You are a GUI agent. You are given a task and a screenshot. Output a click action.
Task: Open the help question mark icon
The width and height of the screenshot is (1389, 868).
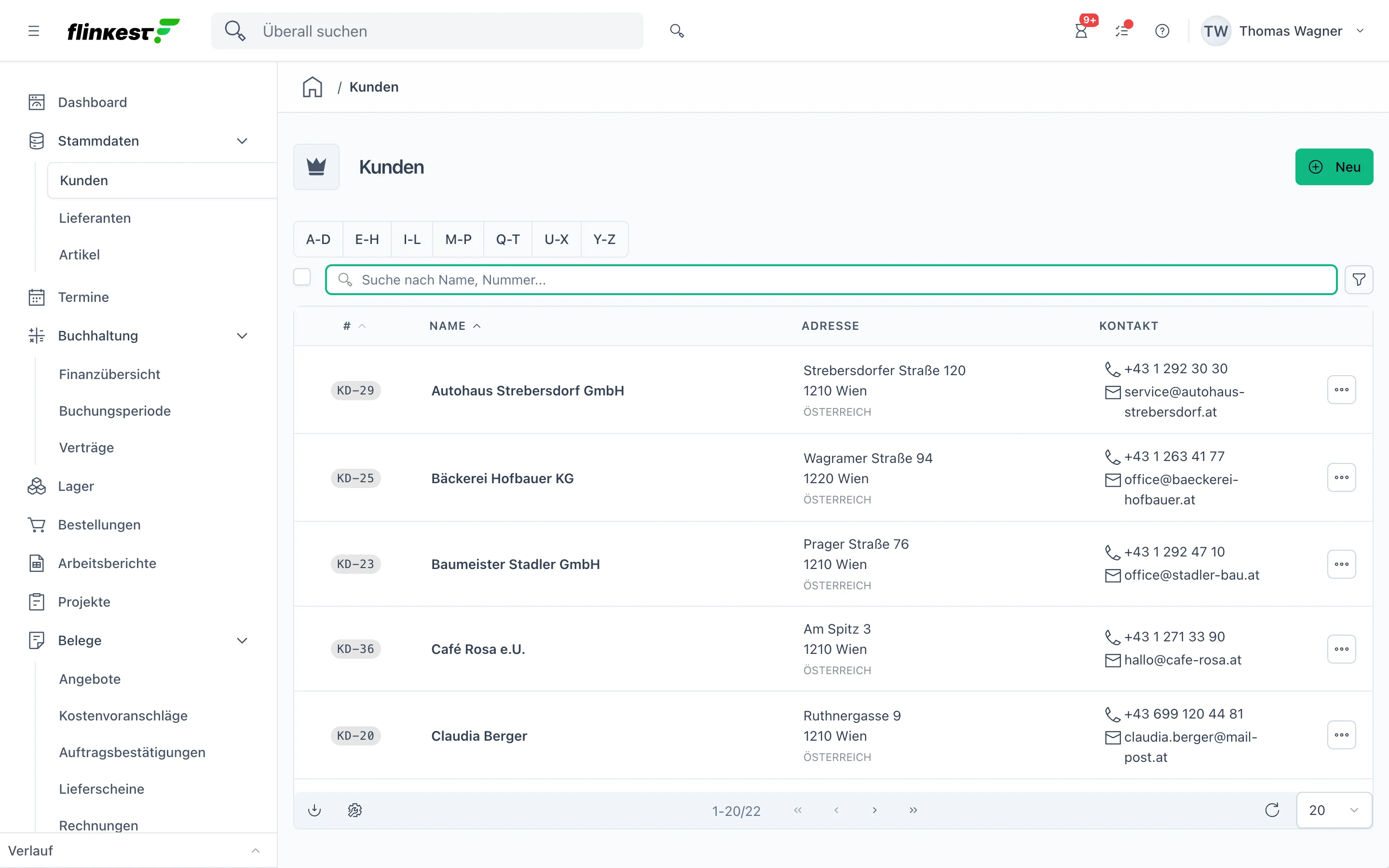[x=1162, y=31]
